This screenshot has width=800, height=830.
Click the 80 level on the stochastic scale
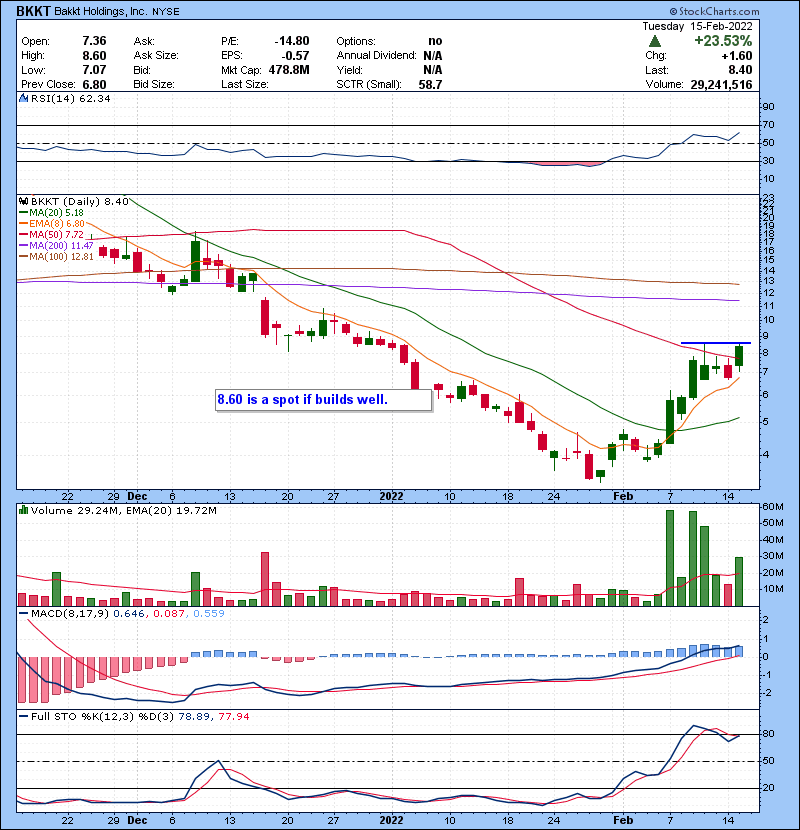(x=768, y=734)
